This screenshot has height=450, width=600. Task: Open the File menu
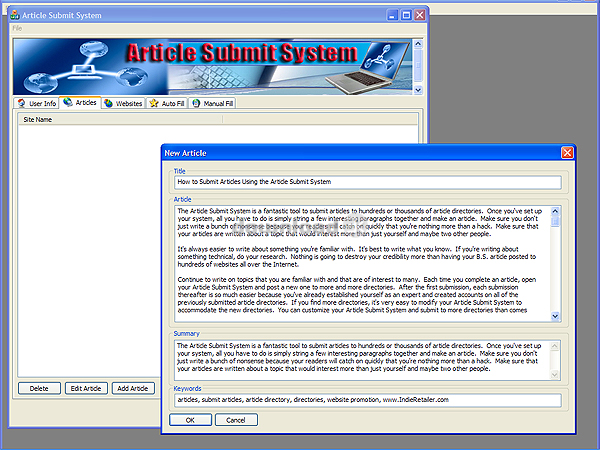coord(17,28)
